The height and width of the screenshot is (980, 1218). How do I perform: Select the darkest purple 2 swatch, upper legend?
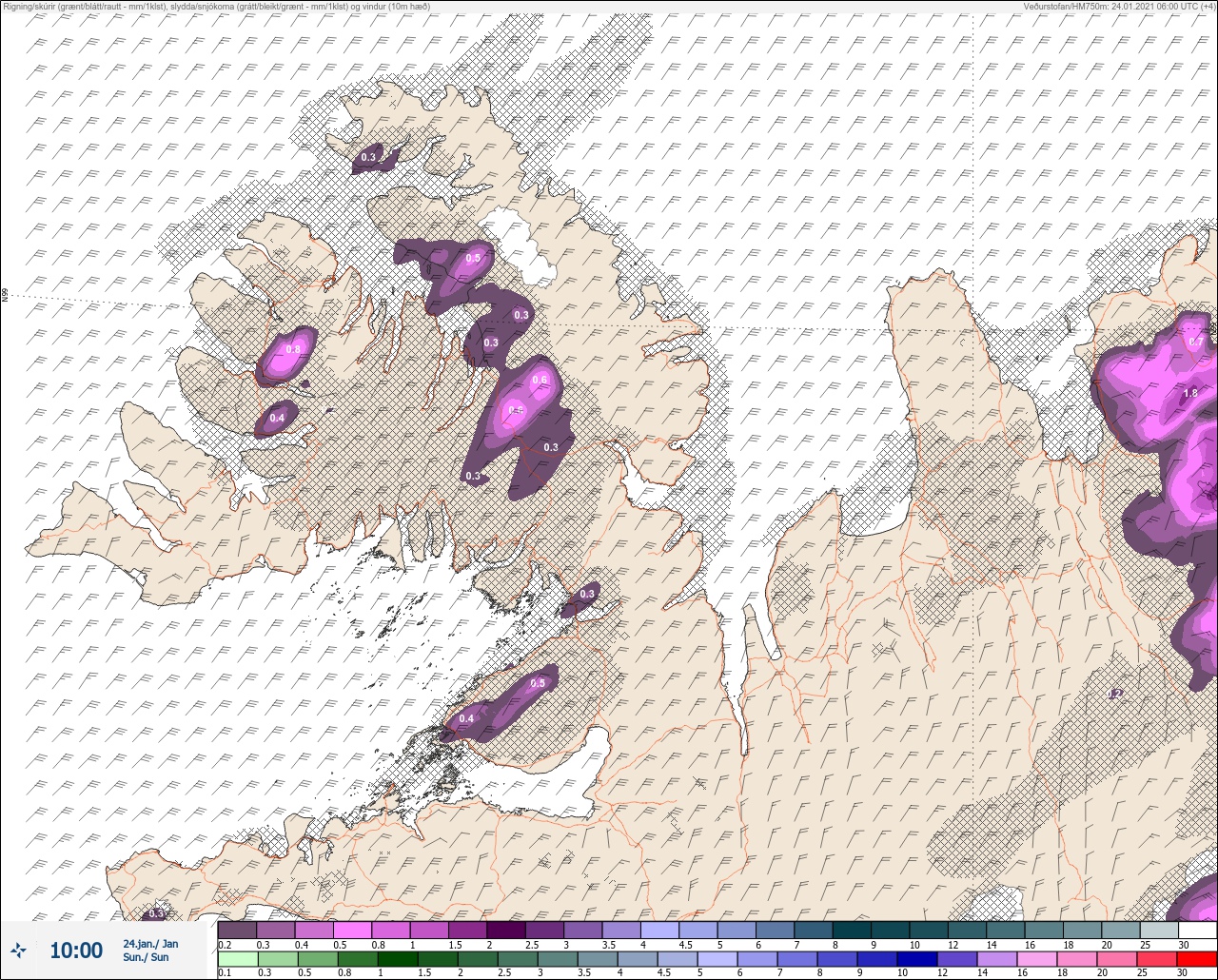[506, 930]
